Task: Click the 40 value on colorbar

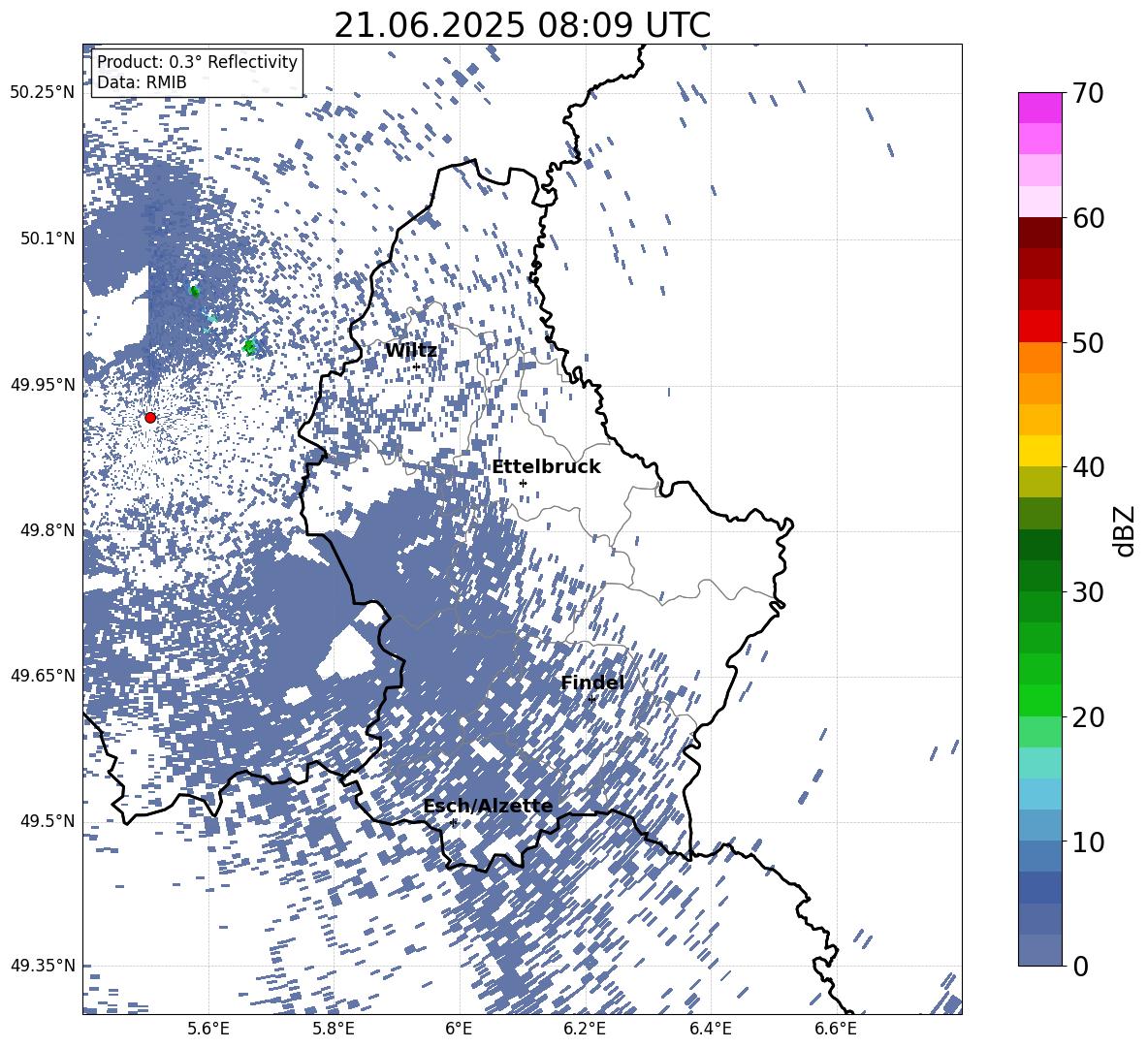Action: tap(1088, 467)
